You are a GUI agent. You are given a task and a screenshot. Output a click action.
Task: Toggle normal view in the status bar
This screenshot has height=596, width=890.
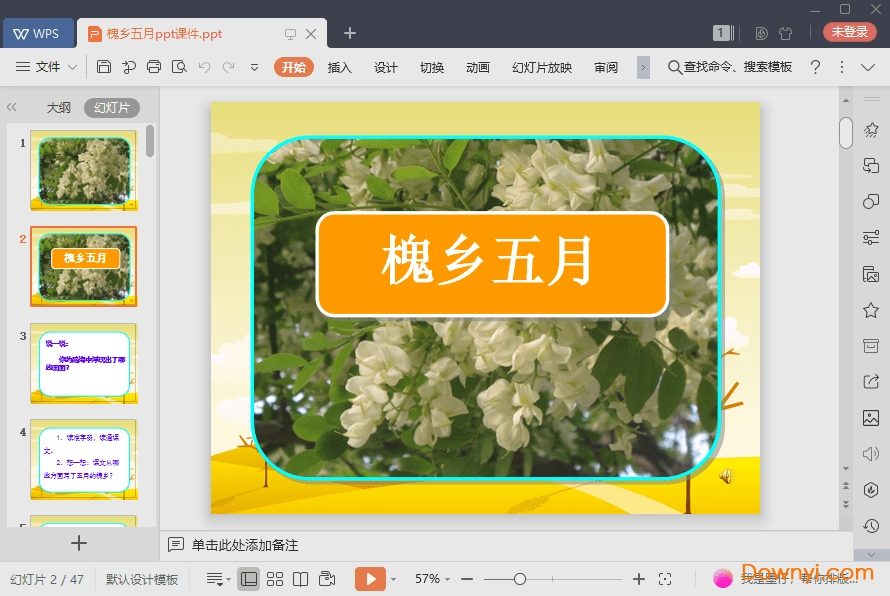click(249, 578)
